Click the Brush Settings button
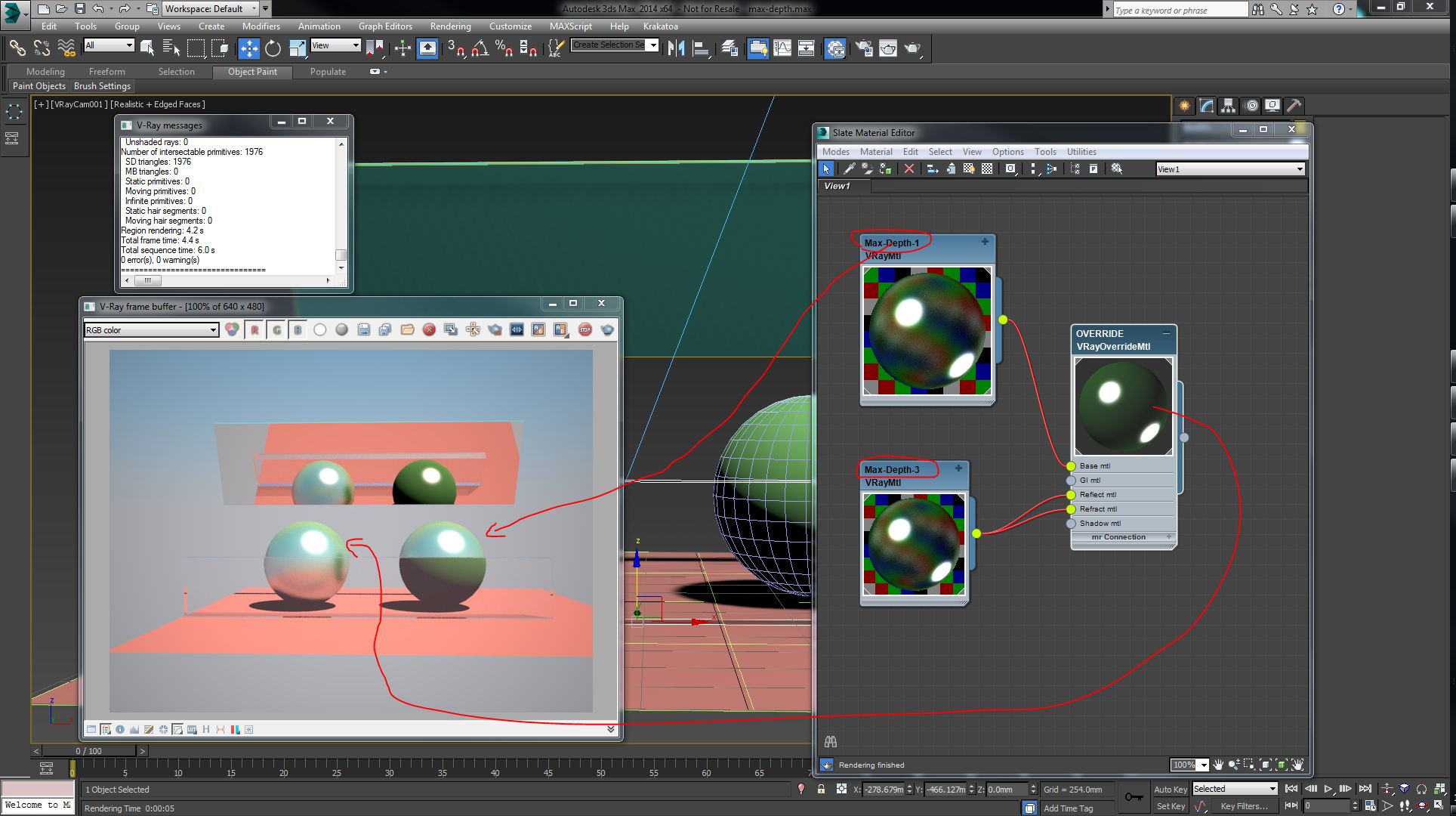 click(103, 86)
